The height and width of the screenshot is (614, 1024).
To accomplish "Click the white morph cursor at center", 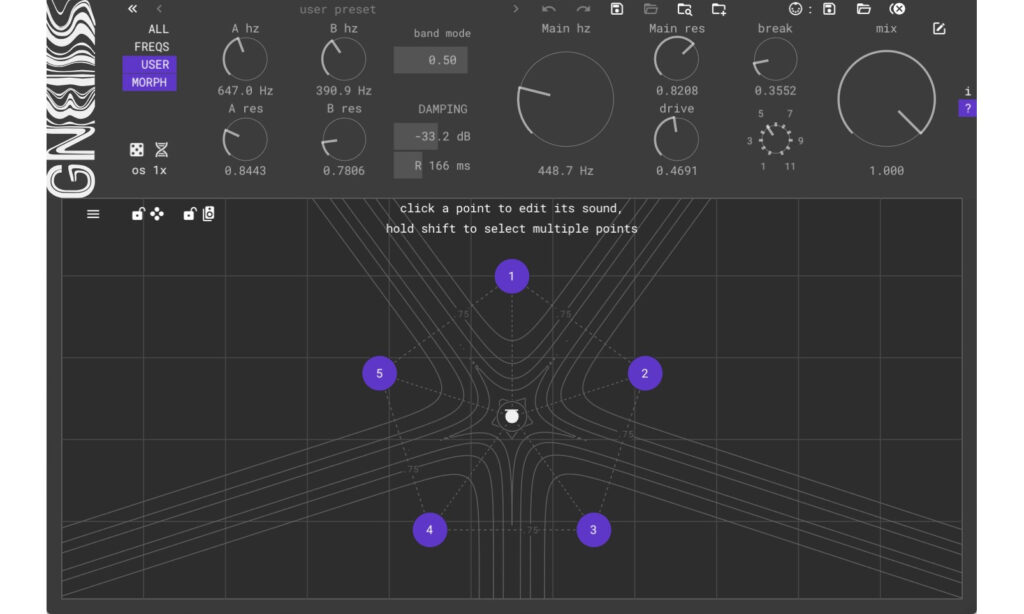I will pos(512,416).
